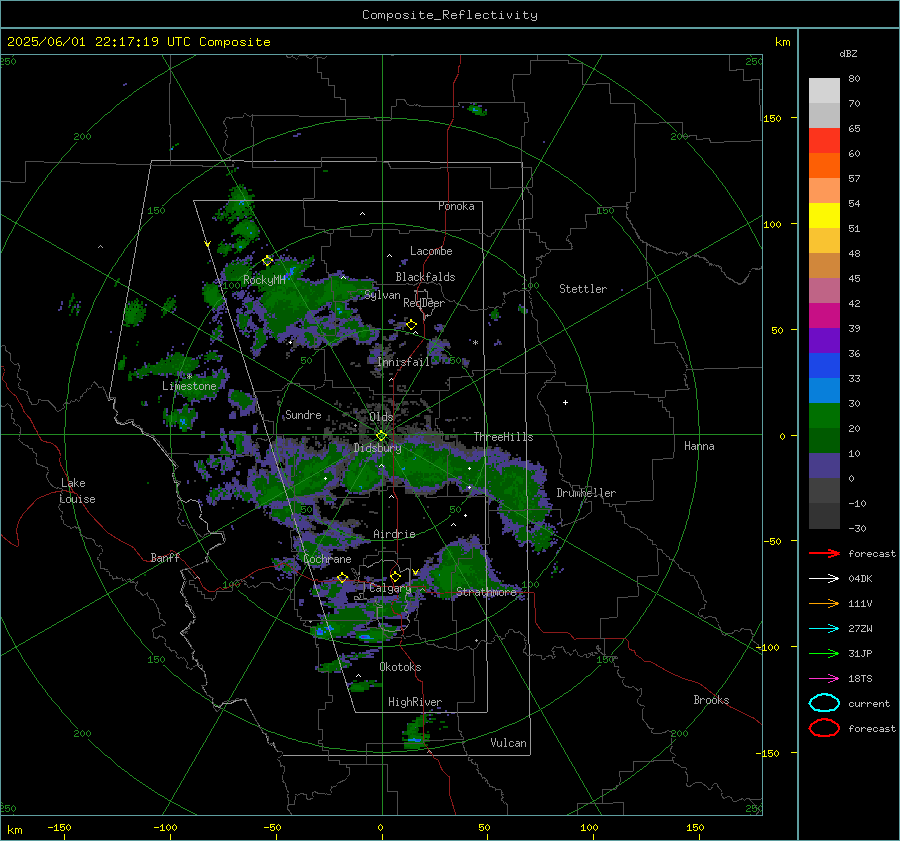Viewport: 900px width, 841px height.
Task: Click the Strathmore town label
Action: point(486,592)
